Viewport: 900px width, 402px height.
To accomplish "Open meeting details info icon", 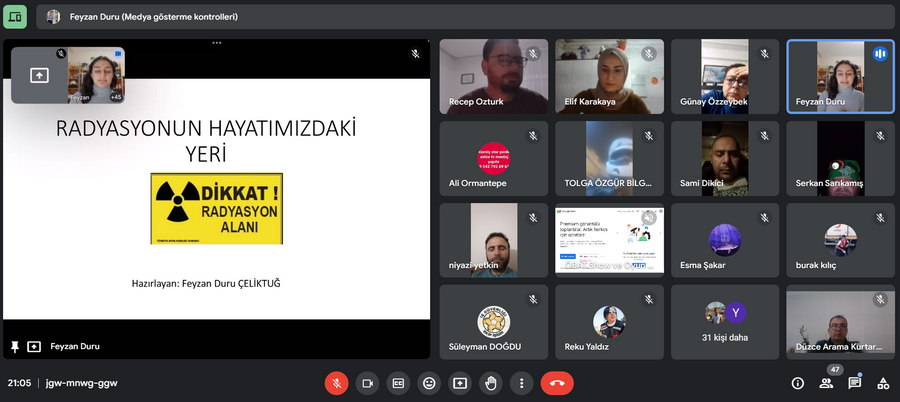I will [x=797, y=383].
